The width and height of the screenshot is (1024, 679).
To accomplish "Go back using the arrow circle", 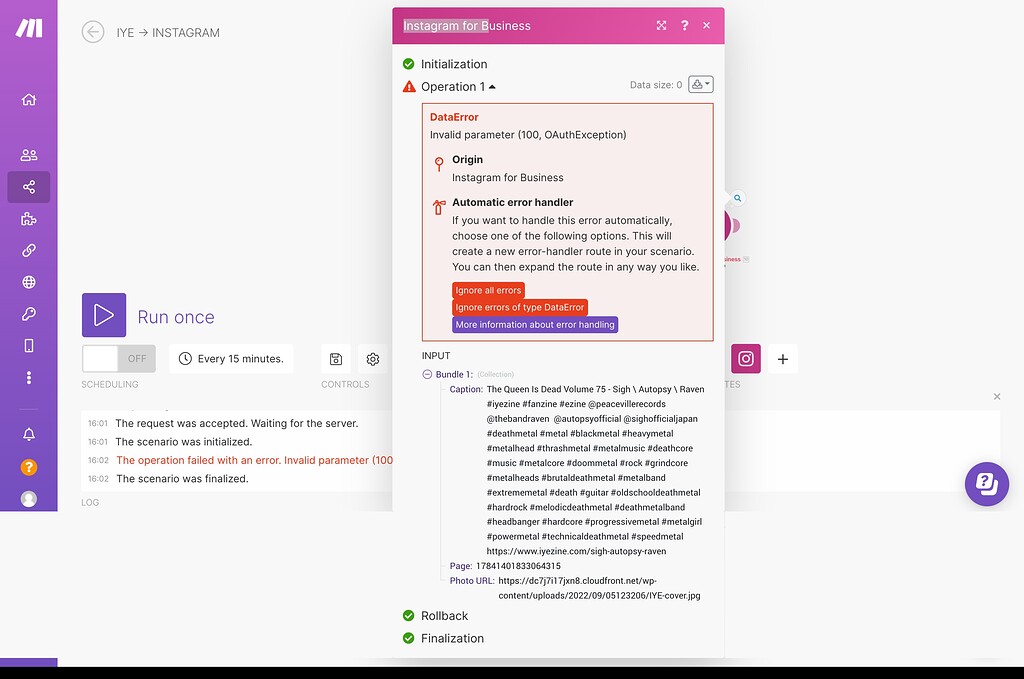I will click(93, 32).
